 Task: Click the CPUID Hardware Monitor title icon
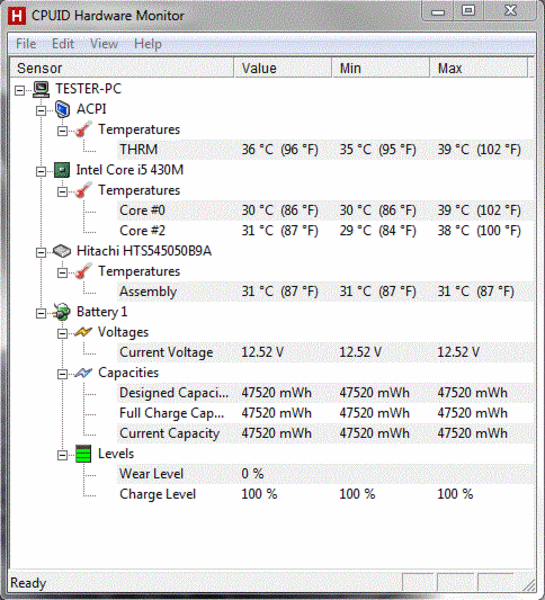17,16
